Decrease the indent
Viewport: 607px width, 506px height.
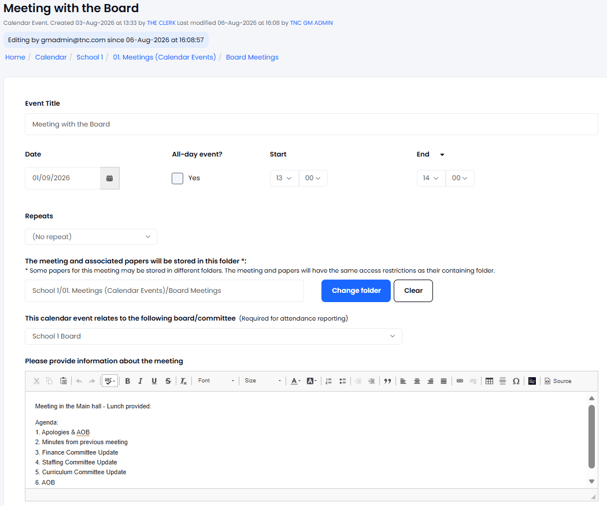point(358,381)
